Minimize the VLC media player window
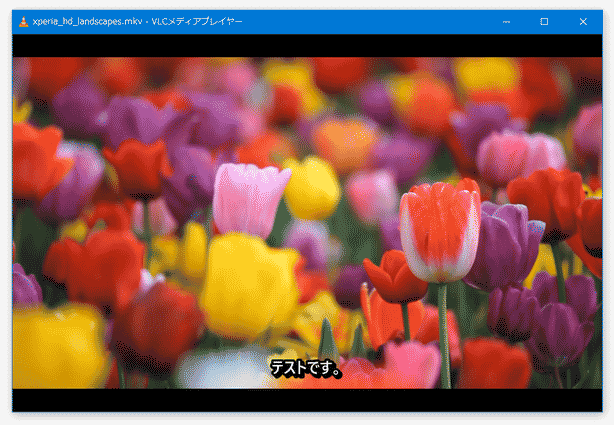The height and width of the screenshot is (425, 614). [507, 21]
